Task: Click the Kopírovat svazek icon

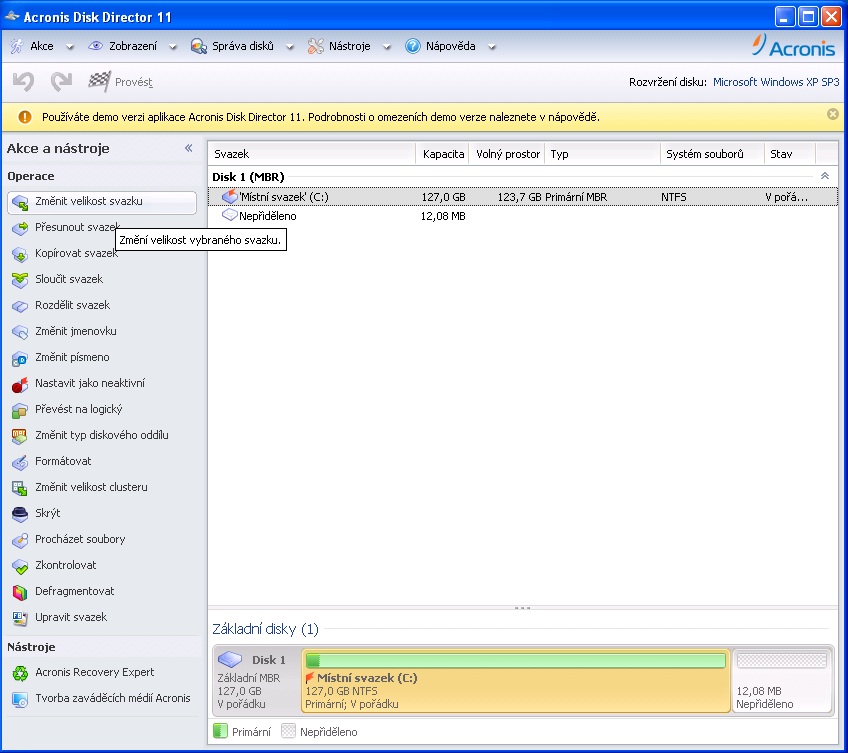Action: [x=20, y=254]
